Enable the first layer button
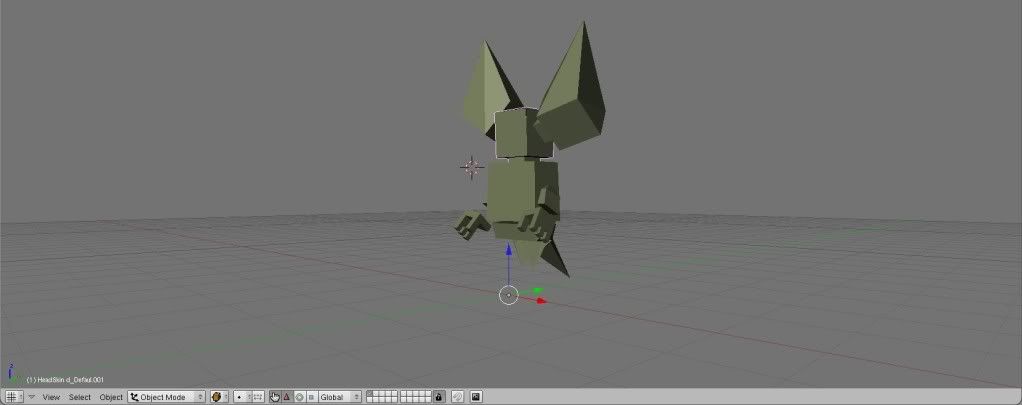The width and height of the screenshot is (1022, 405). [370, 394]
